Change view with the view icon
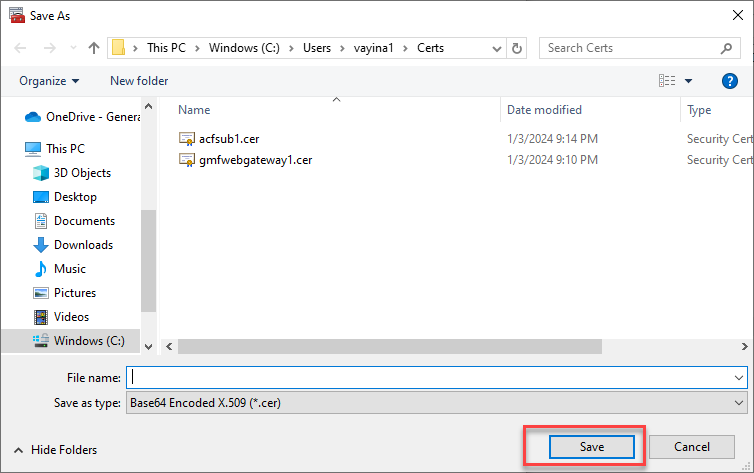The image size is (754, 473). pos(667,81)
